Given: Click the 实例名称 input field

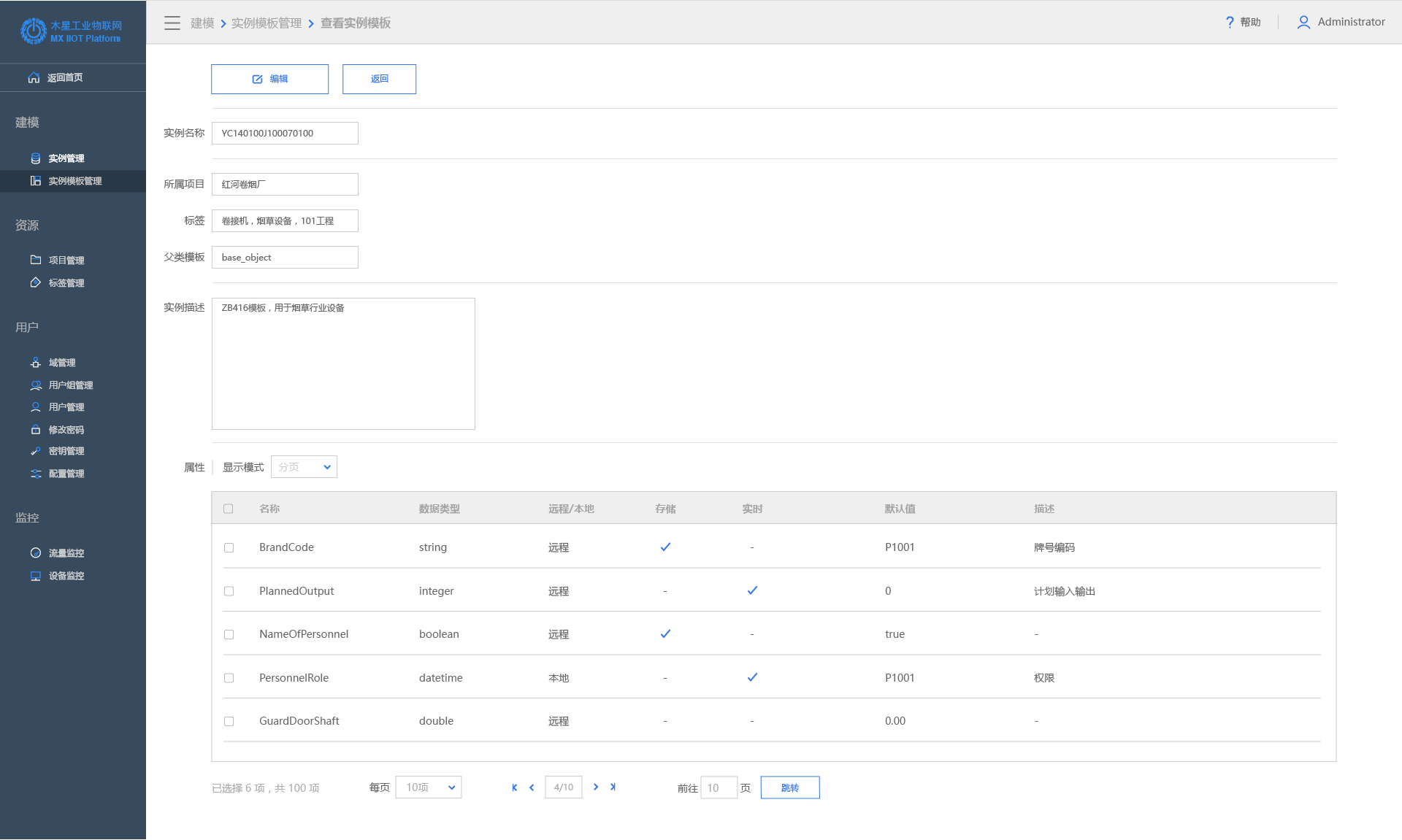Looking at the screenshot, I should (x=285, y=133).
